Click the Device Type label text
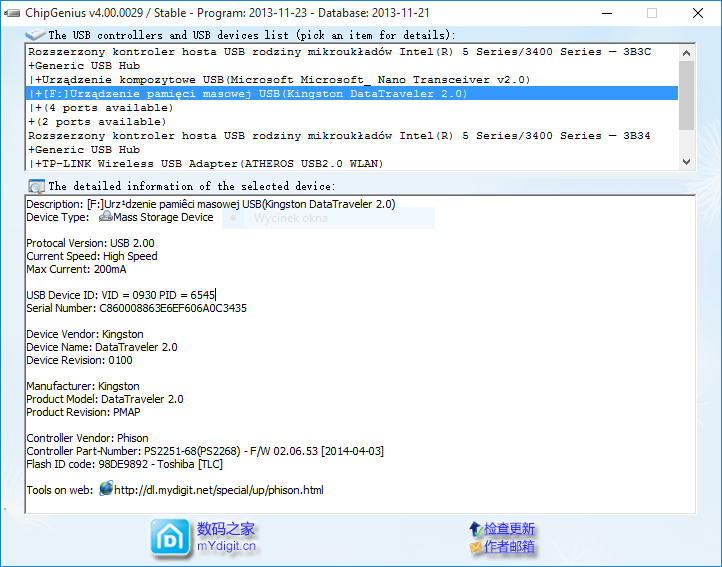 click(x=58, y=217)
